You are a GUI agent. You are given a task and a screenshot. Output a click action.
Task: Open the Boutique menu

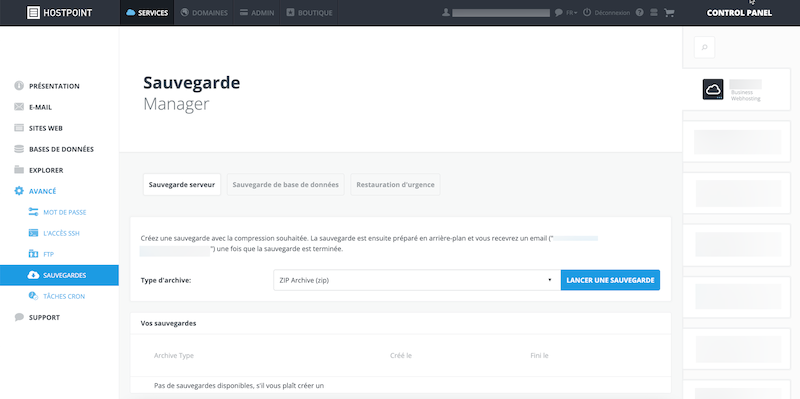pyautogui.click(x=309, y=13)
